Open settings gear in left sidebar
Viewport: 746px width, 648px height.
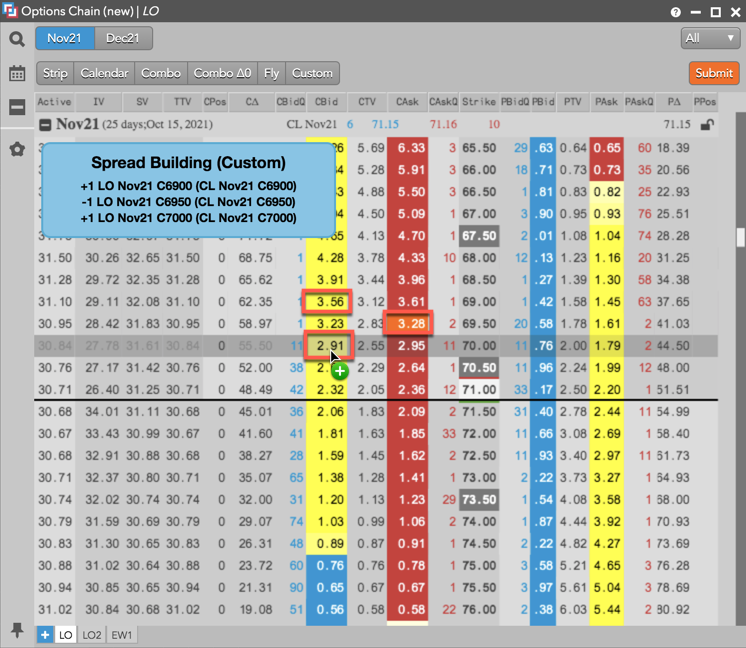[17, 149]
